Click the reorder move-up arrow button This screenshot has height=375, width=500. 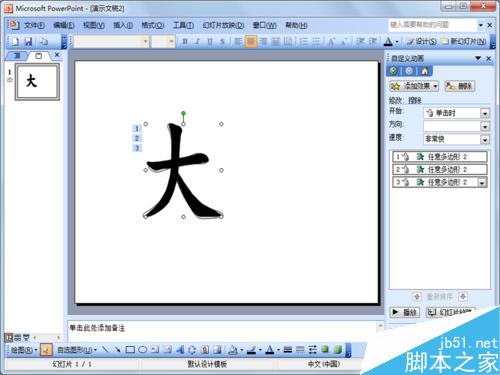tap(417, 296)
